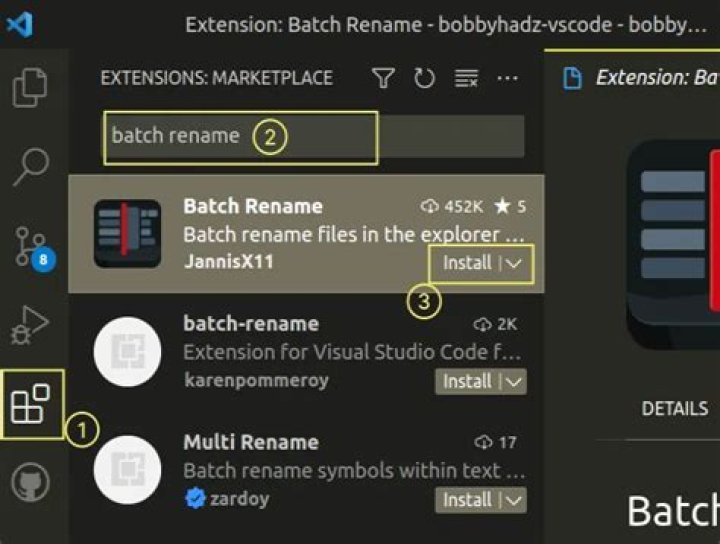Image resolution: width=720 pixels, height=544 pixels.
Task: Install Multi Rename by zardoy
Action: (467, 500)
